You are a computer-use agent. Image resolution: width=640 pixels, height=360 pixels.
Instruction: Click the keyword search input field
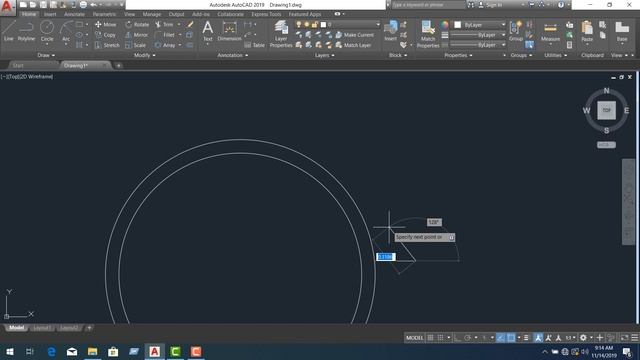(x=428, y=5)
